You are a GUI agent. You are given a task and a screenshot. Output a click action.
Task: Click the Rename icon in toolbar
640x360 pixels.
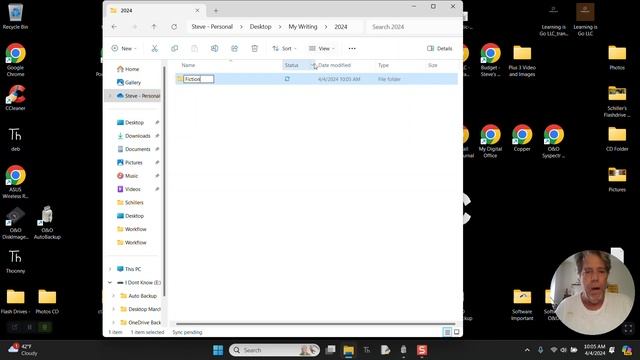(x=214, y=49)
